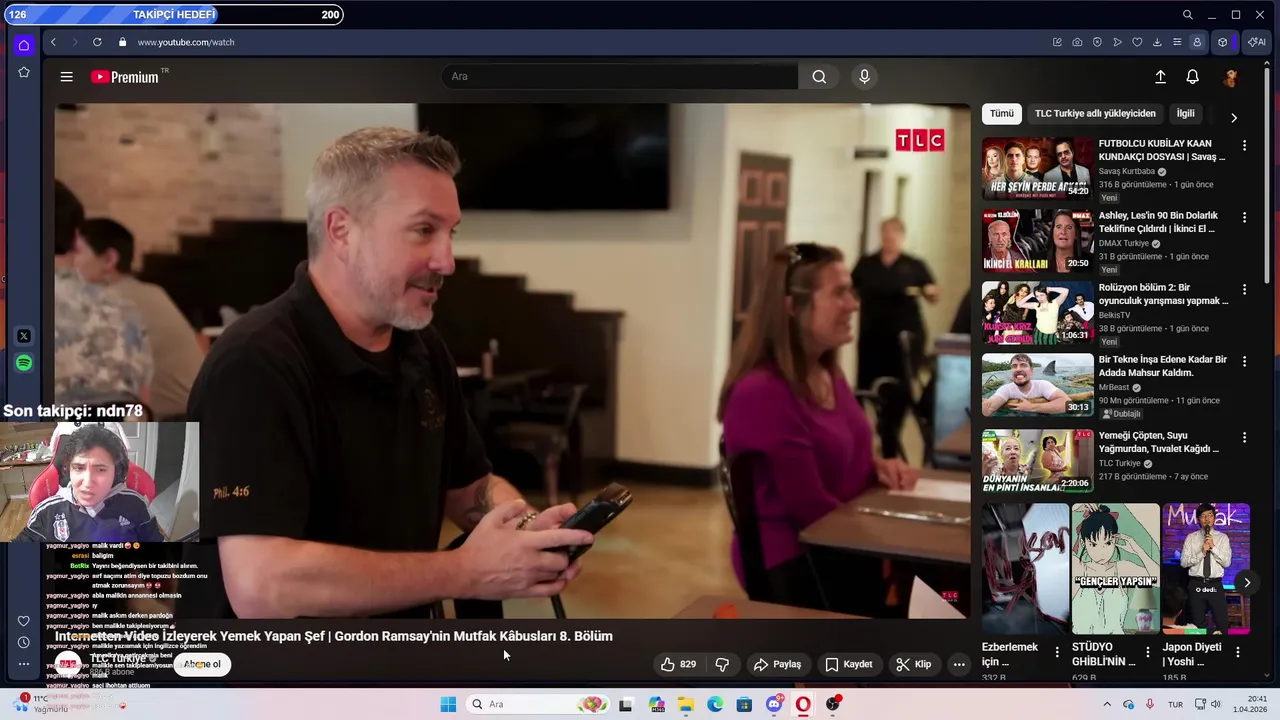
Task: Open more actions (three dots) under video
Action: pos(959,664)
